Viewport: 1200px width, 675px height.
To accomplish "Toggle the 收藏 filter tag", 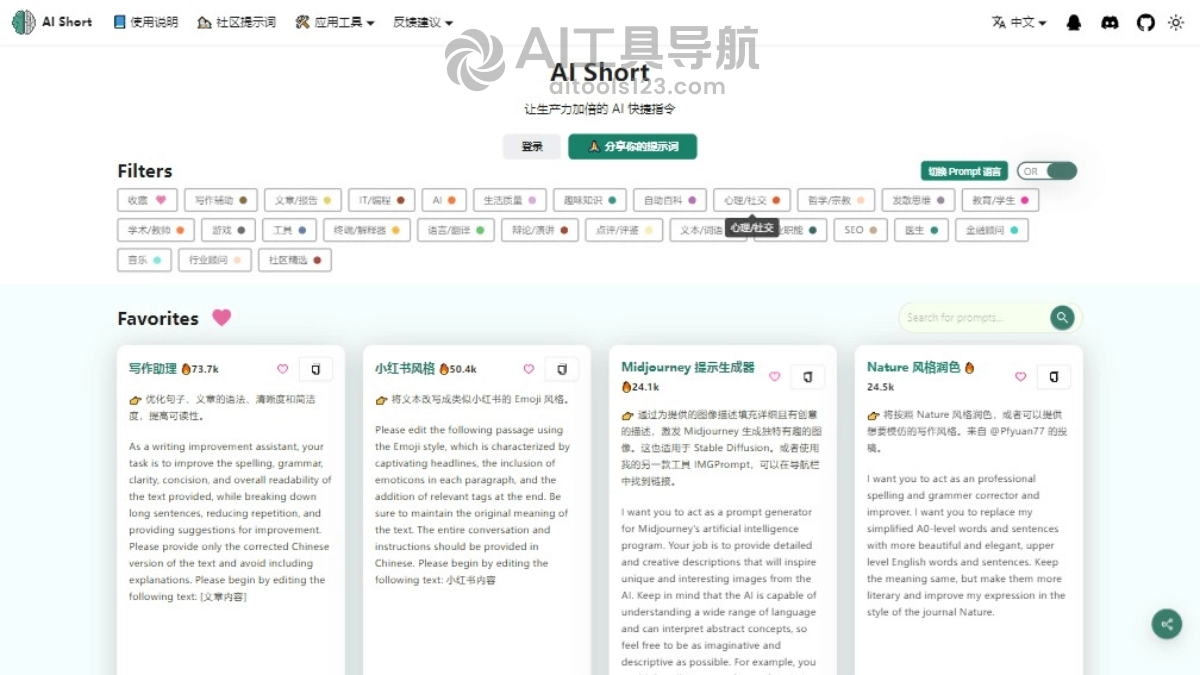I will 147,200.
